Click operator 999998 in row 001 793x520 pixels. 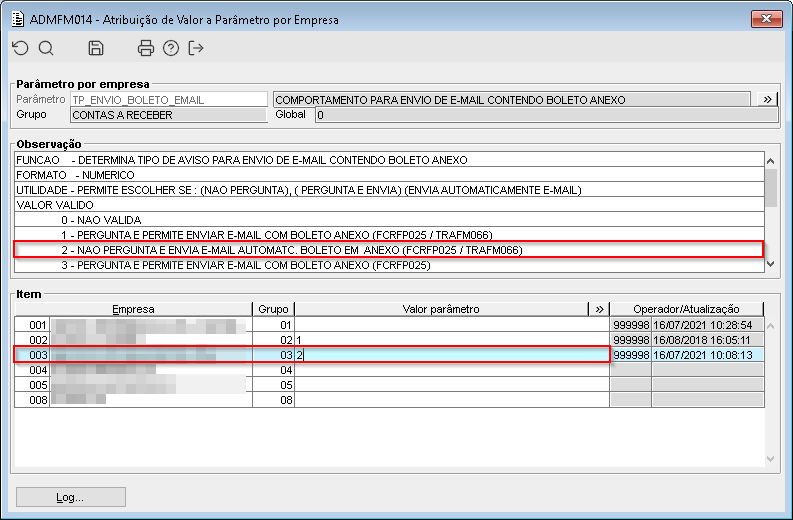point(631,325)
